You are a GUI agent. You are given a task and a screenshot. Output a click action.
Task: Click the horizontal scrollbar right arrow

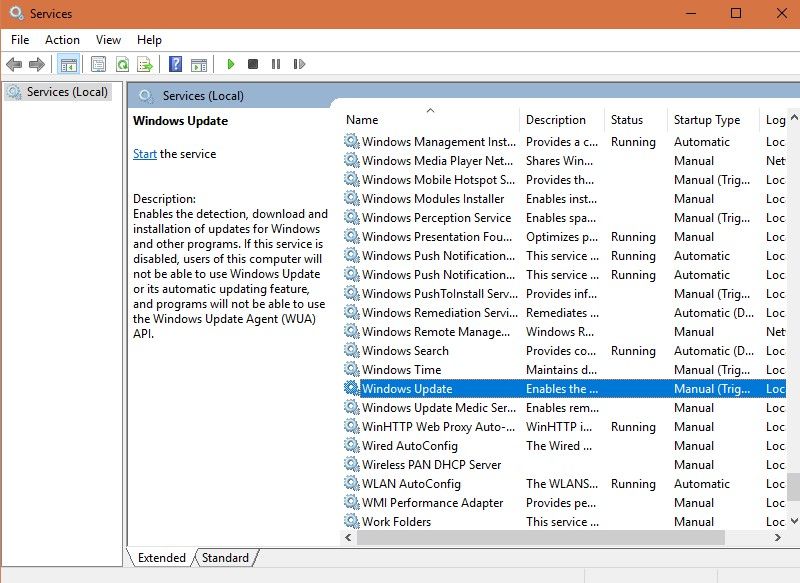(x=778, y=538)
